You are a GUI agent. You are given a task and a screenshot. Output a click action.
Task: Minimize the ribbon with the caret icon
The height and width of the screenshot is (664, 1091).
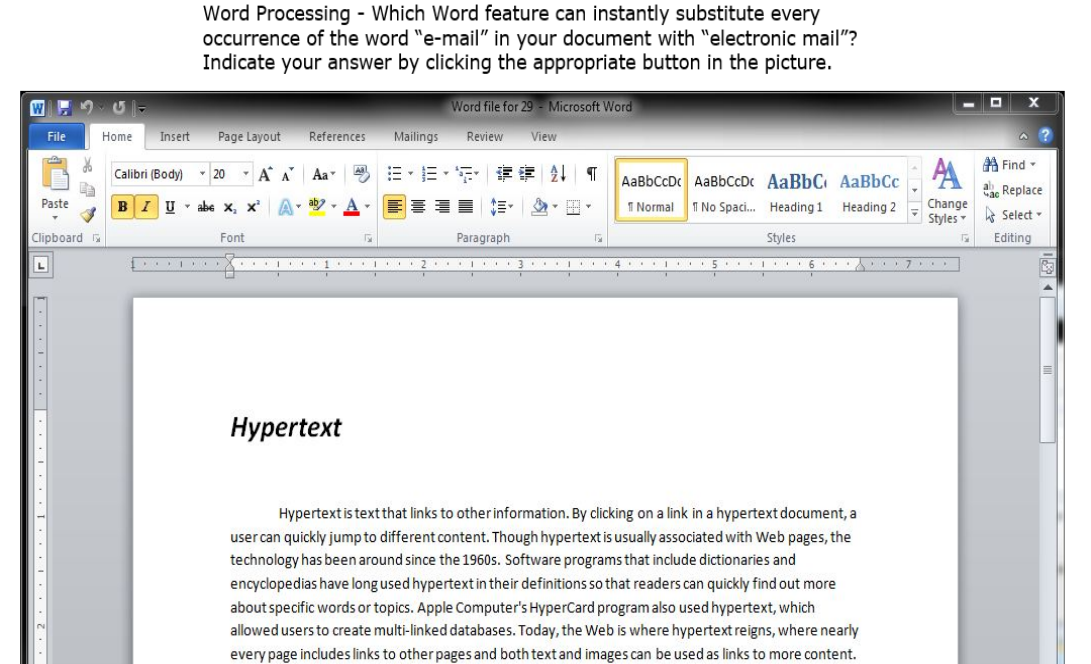click(1023, 136)
